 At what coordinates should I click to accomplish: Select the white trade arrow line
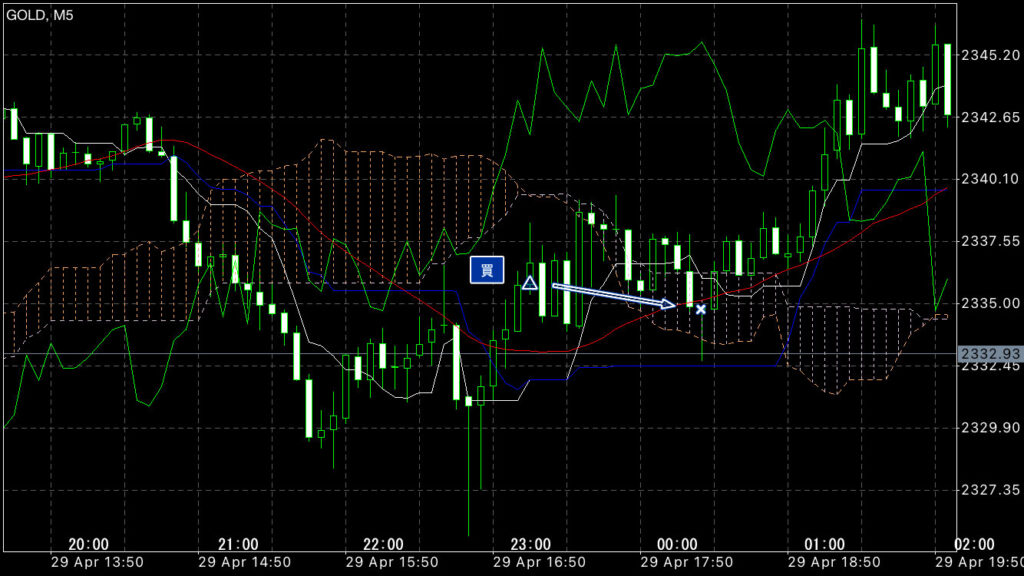click(614, 295)
